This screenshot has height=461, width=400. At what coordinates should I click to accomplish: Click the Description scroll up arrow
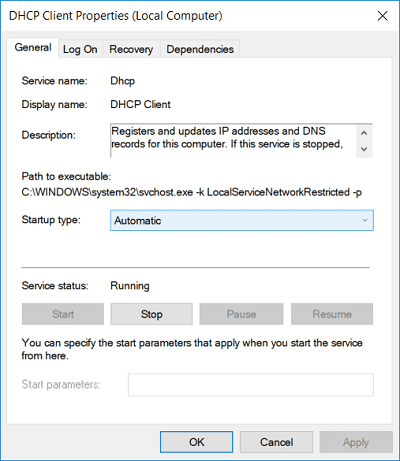point(364,133)
